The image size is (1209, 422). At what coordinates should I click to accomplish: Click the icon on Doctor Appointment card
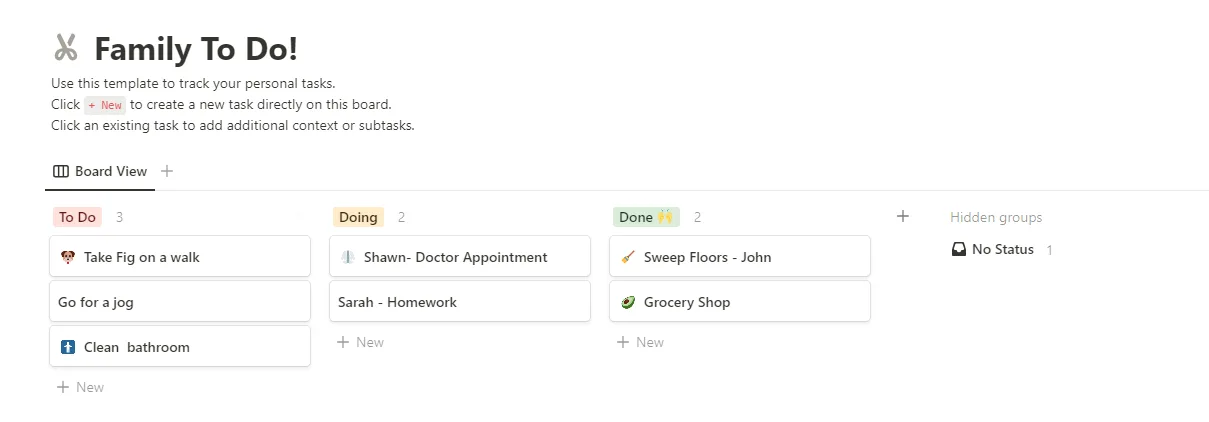(348, 257)
